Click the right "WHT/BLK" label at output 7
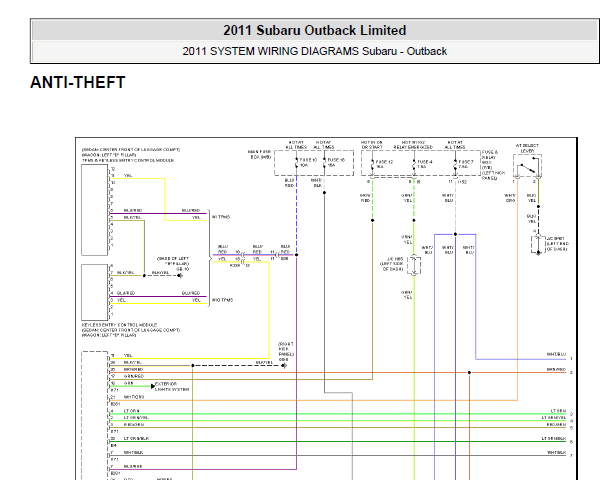606x480 pixels. click(556, 452)
